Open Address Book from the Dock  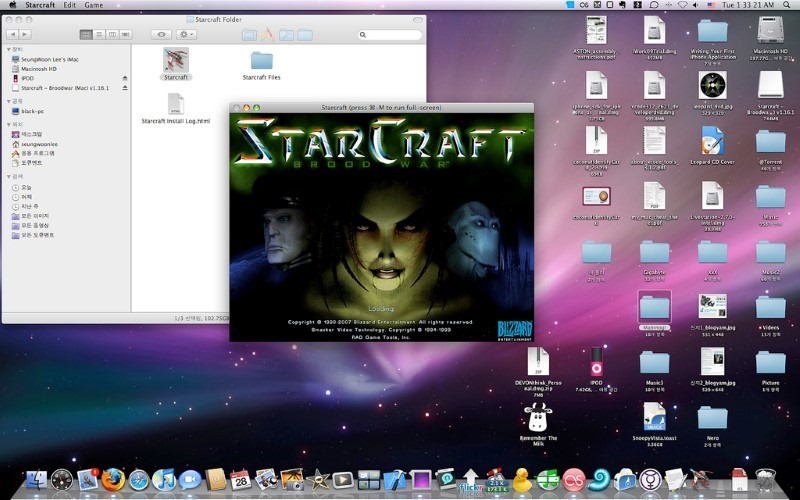click(x=215, y=480)
